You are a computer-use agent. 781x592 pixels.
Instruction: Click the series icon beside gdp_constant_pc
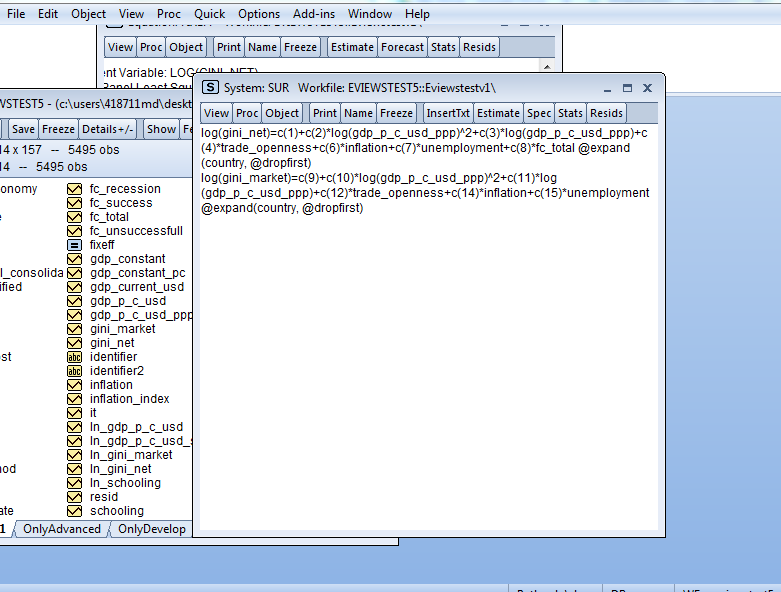tap(74, 273)
